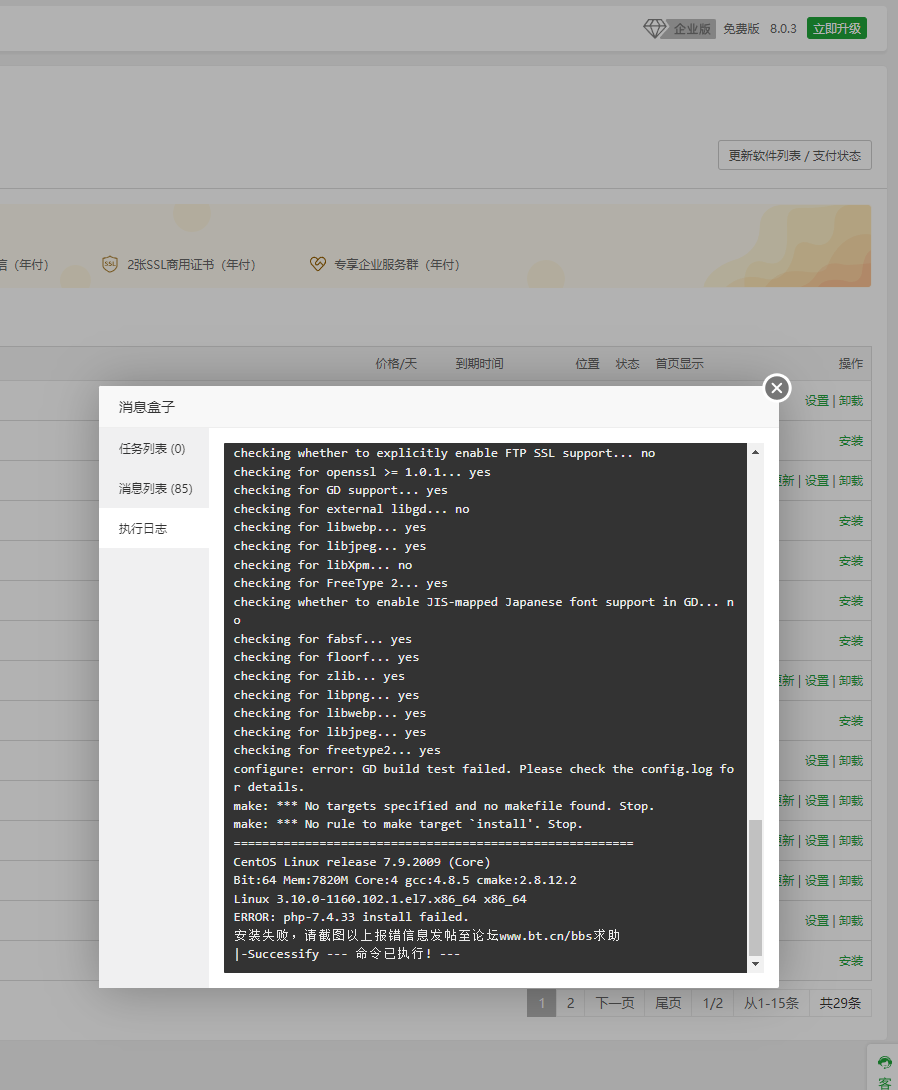Click 'ERROR: php-7.4.33 install failed.' line

click(x=351, y=917)
